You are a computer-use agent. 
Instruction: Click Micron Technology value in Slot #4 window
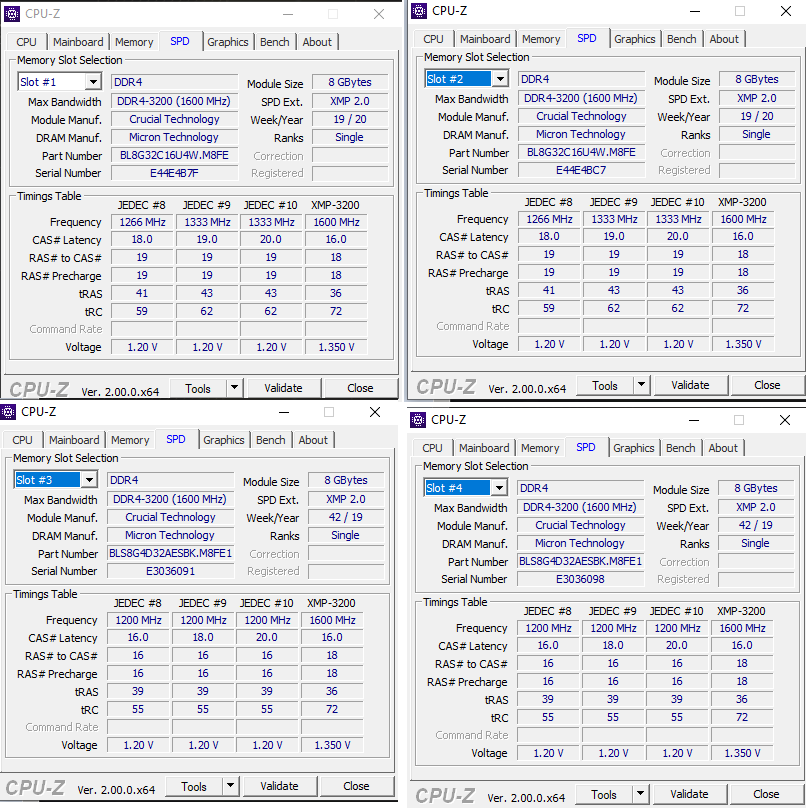click(x=580, y=543)
